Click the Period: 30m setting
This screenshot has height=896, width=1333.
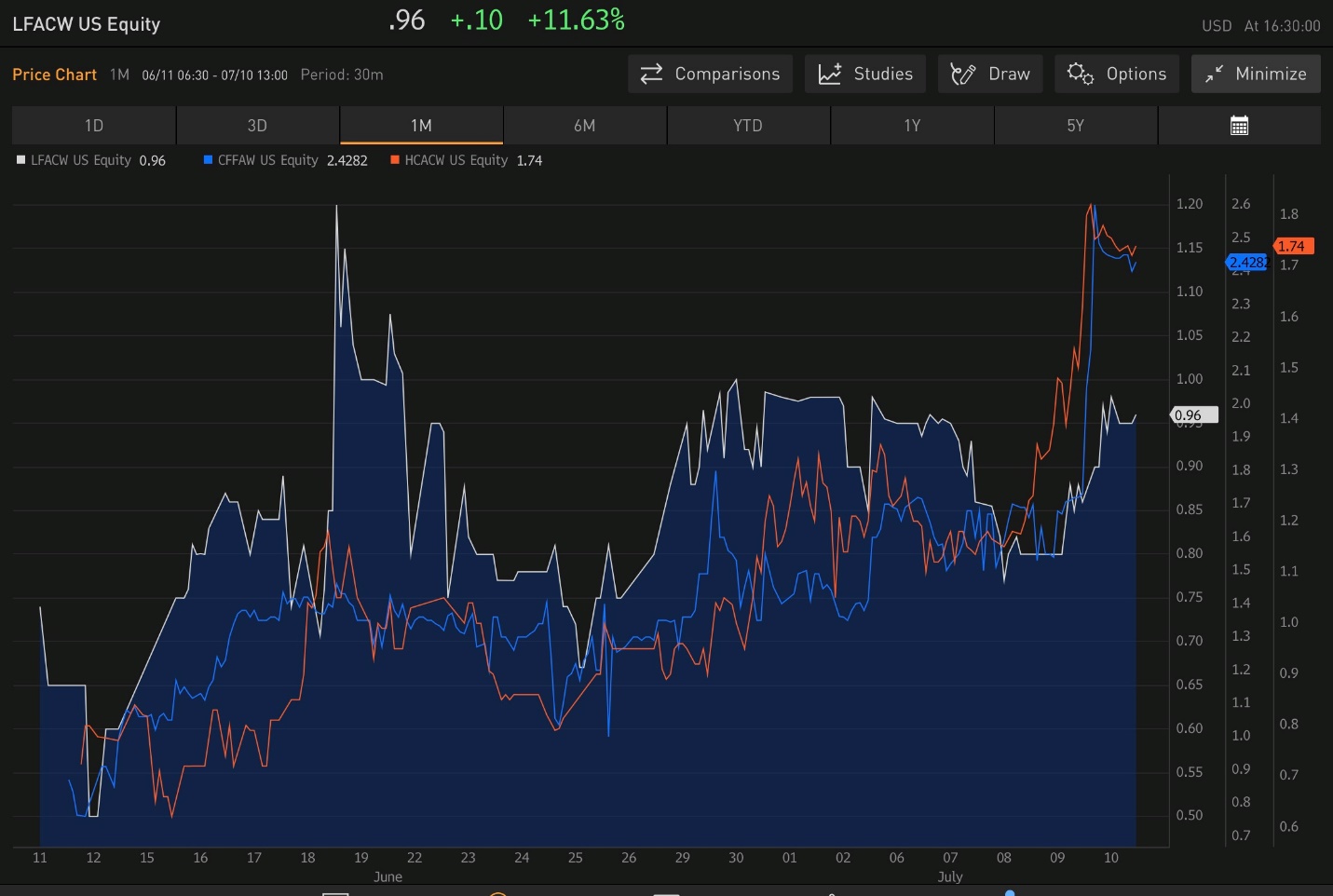[x=342, y=75]
